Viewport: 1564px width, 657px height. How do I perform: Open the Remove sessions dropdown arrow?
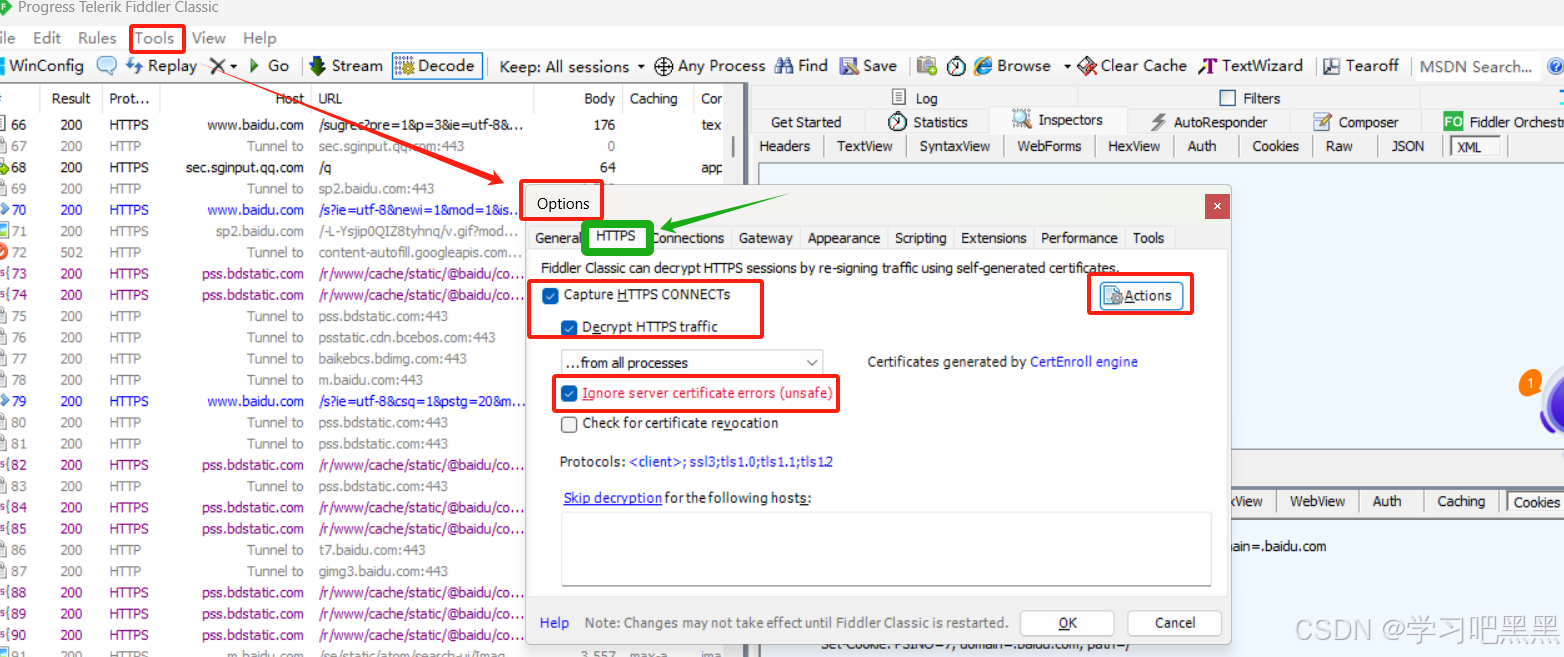pos(234,66)
